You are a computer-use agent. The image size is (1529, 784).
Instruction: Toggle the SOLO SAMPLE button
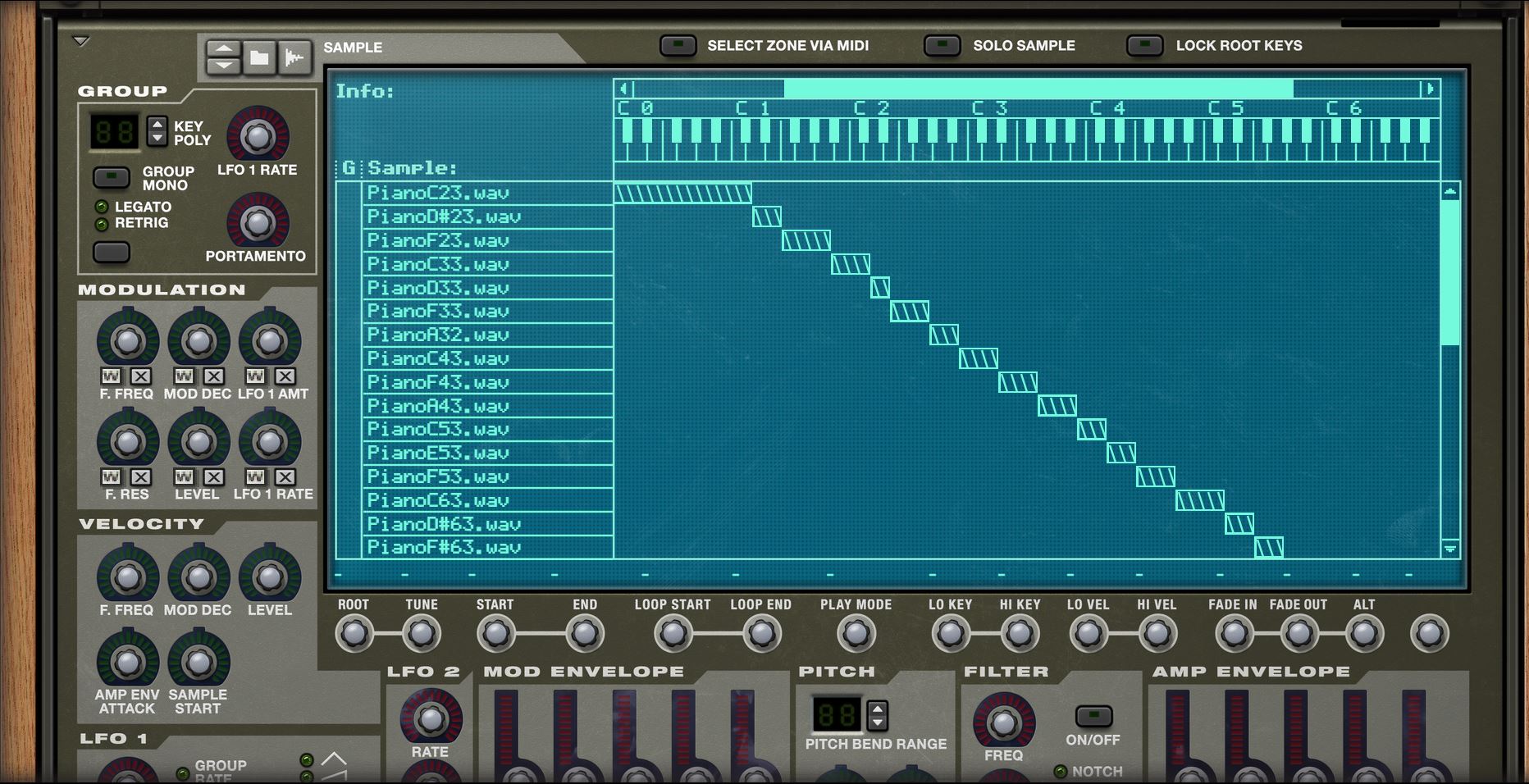pos(942,45)
